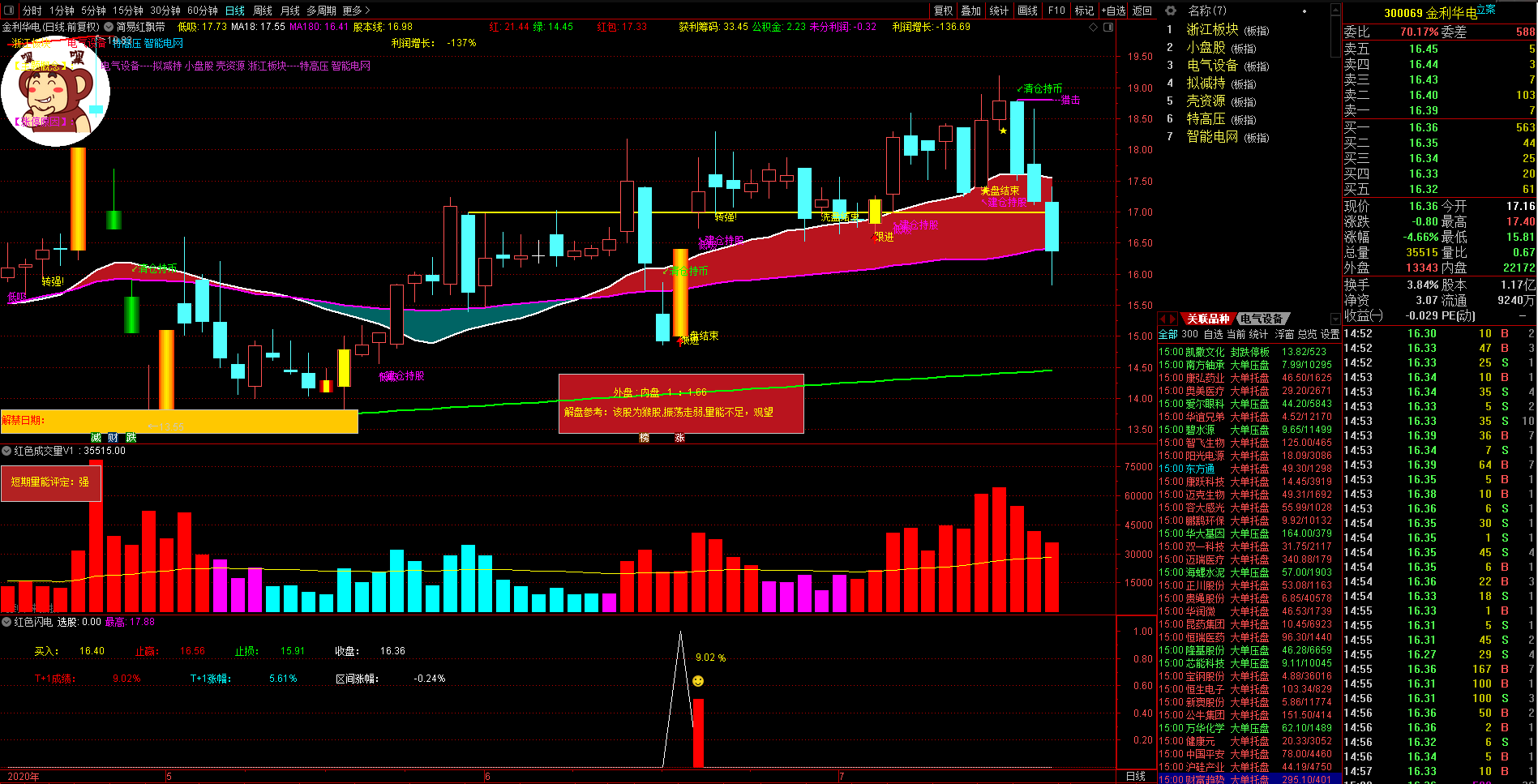Expand the 更多 period options

[x=356, y=11]
